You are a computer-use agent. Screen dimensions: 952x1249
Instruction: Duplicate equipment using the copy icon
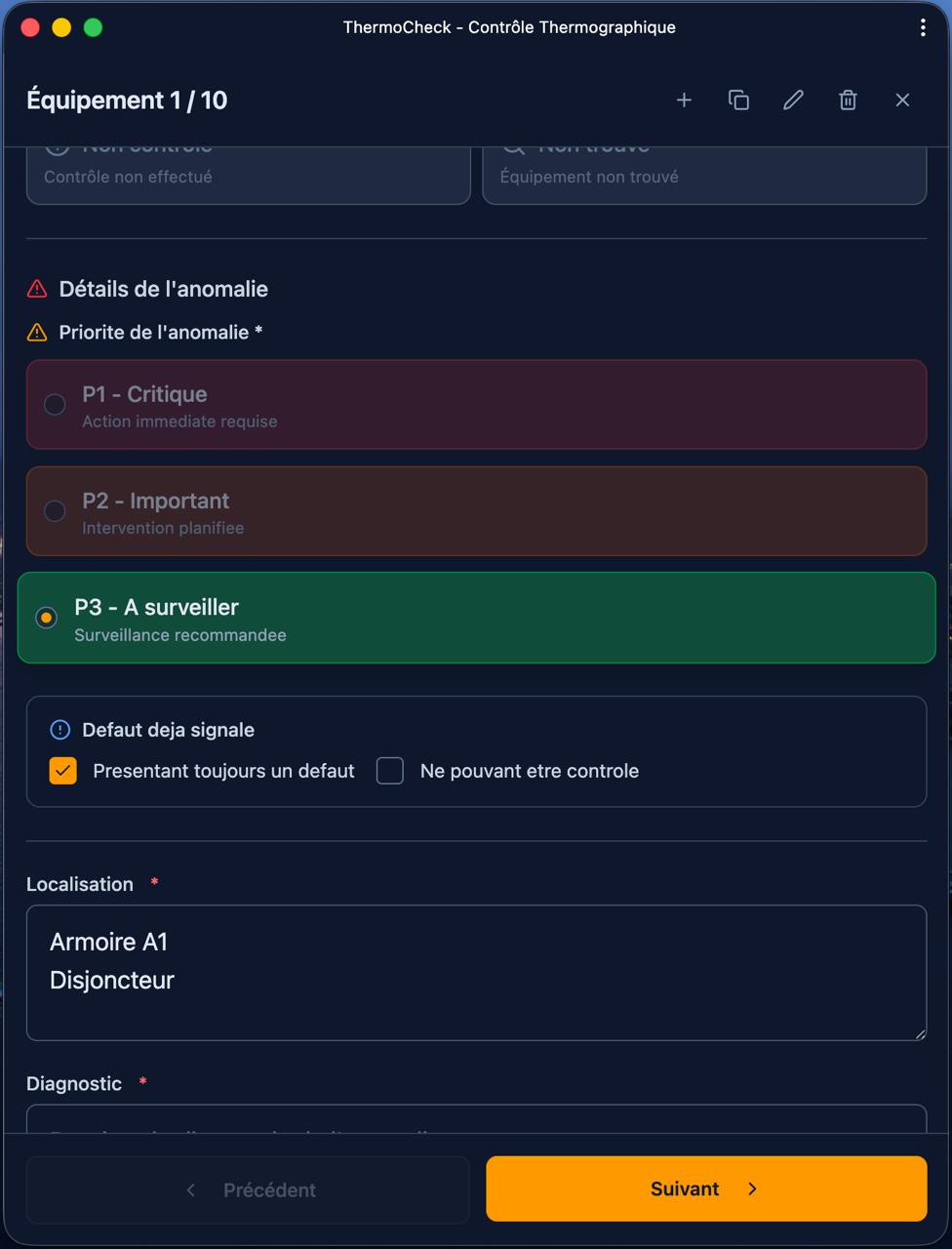(x=738, y=100)
